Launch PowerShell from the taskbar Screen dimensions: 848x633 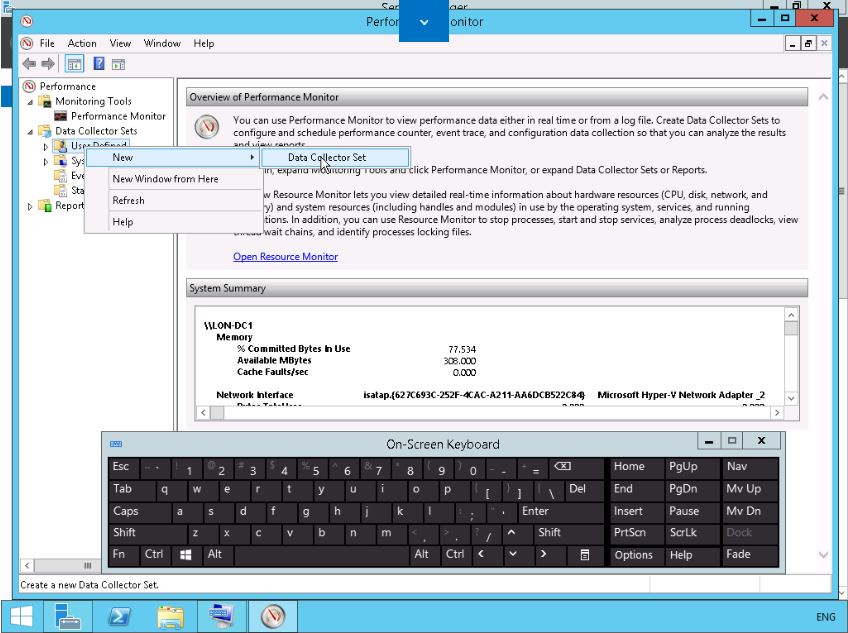(x=119, y=616)
